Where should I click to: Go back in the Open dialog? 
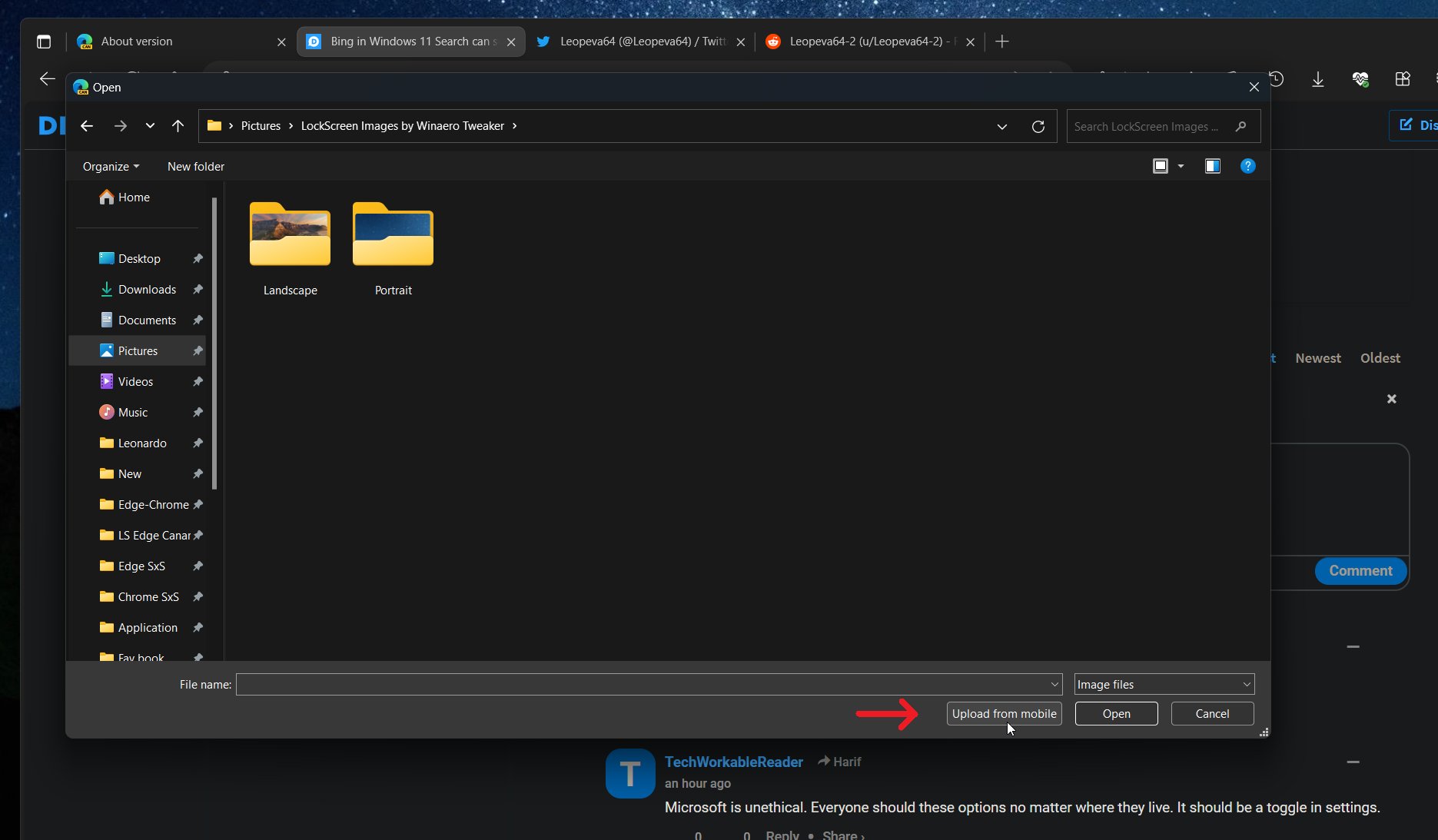(87, 126)
